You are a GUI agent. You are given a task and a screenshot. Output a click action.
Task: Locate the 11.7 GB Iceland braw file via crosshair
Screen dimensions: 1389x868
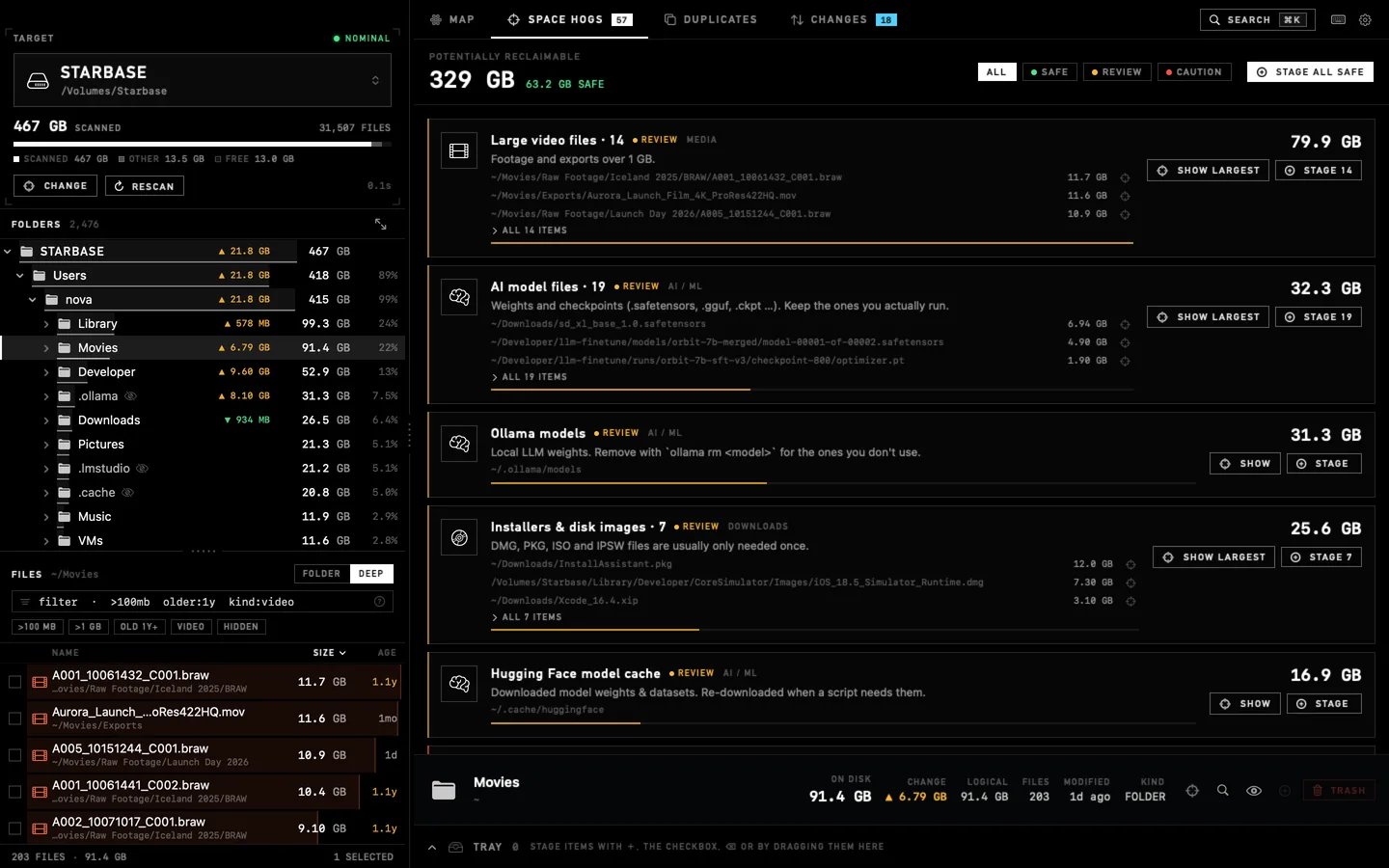1125,177
